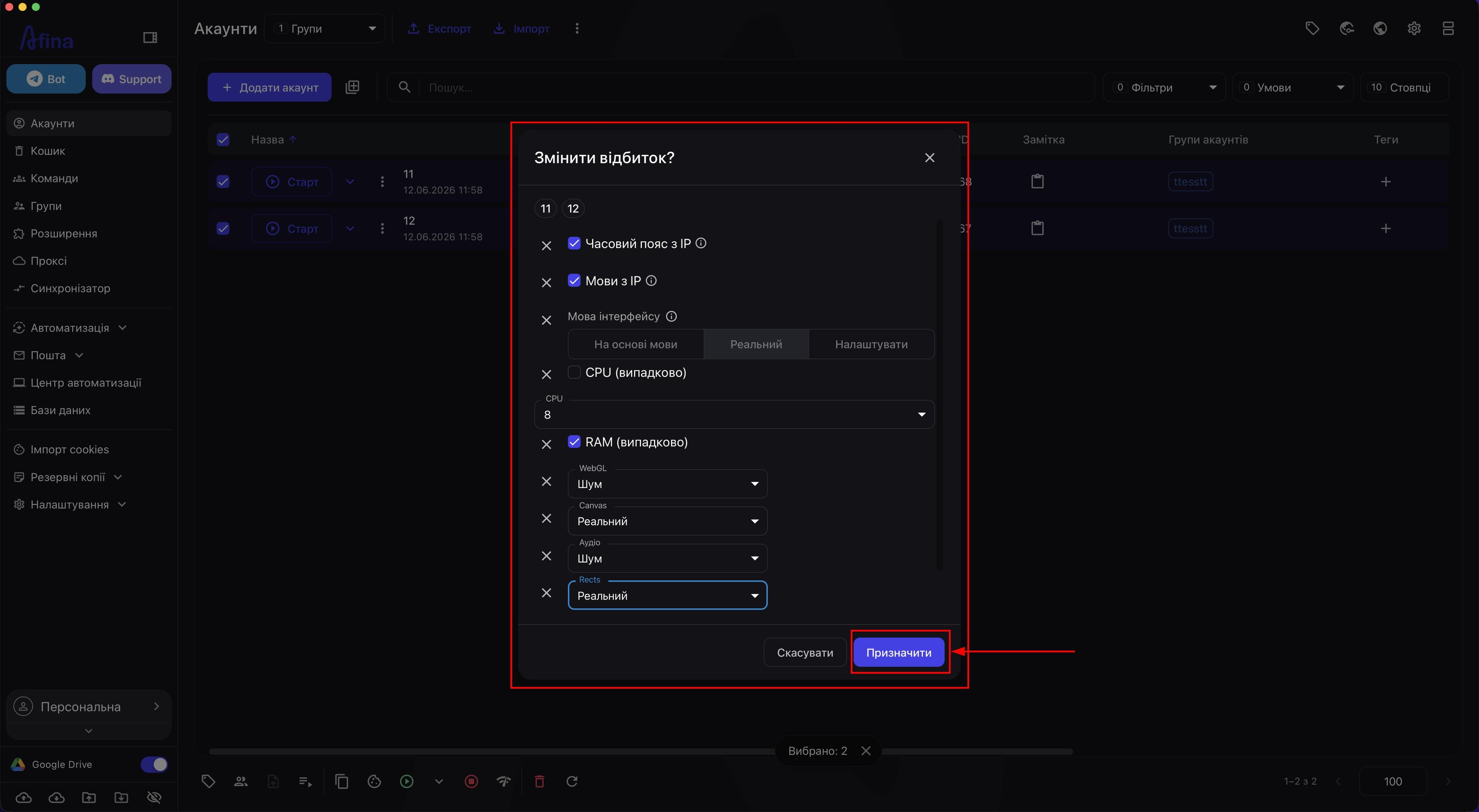Uncheck the RAM (випадково) checkbox
1479x812 pixels.
[573, 441]
